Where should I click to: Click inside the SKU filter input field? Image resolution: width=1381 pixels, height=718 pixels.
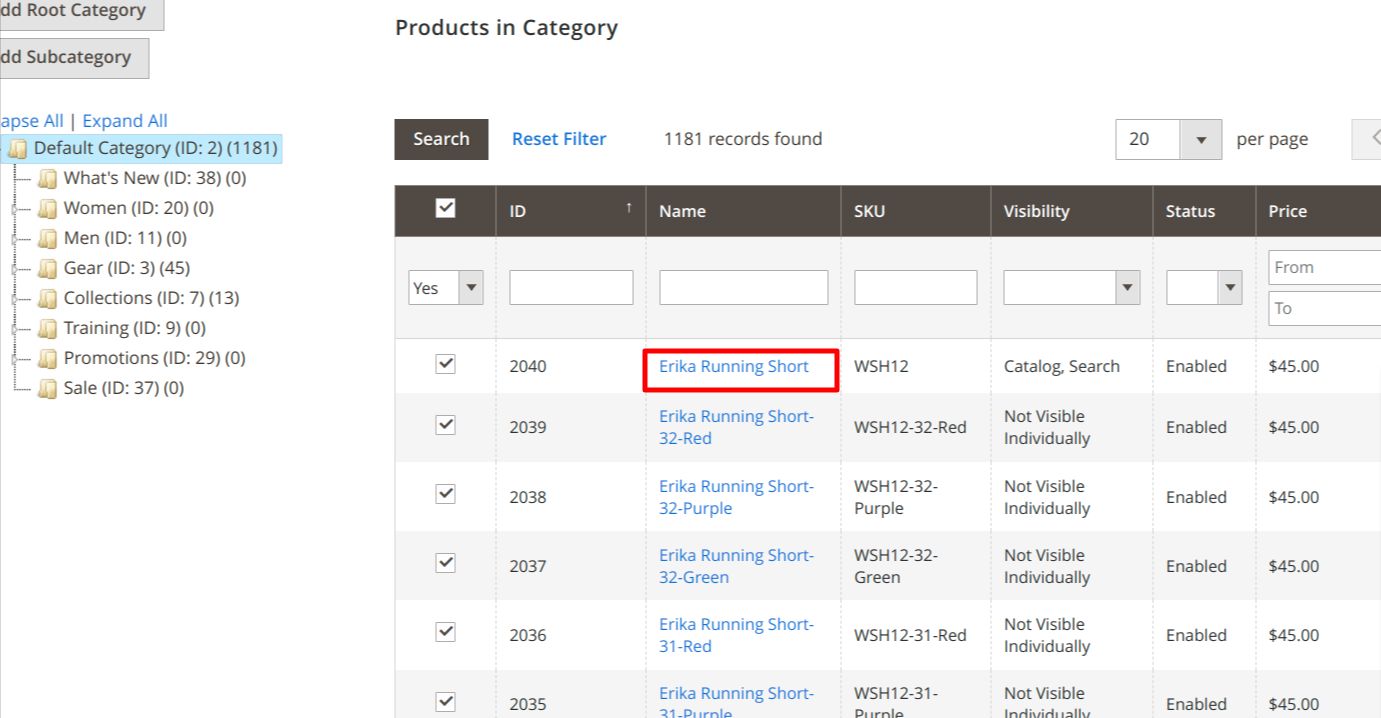(915, 287)
